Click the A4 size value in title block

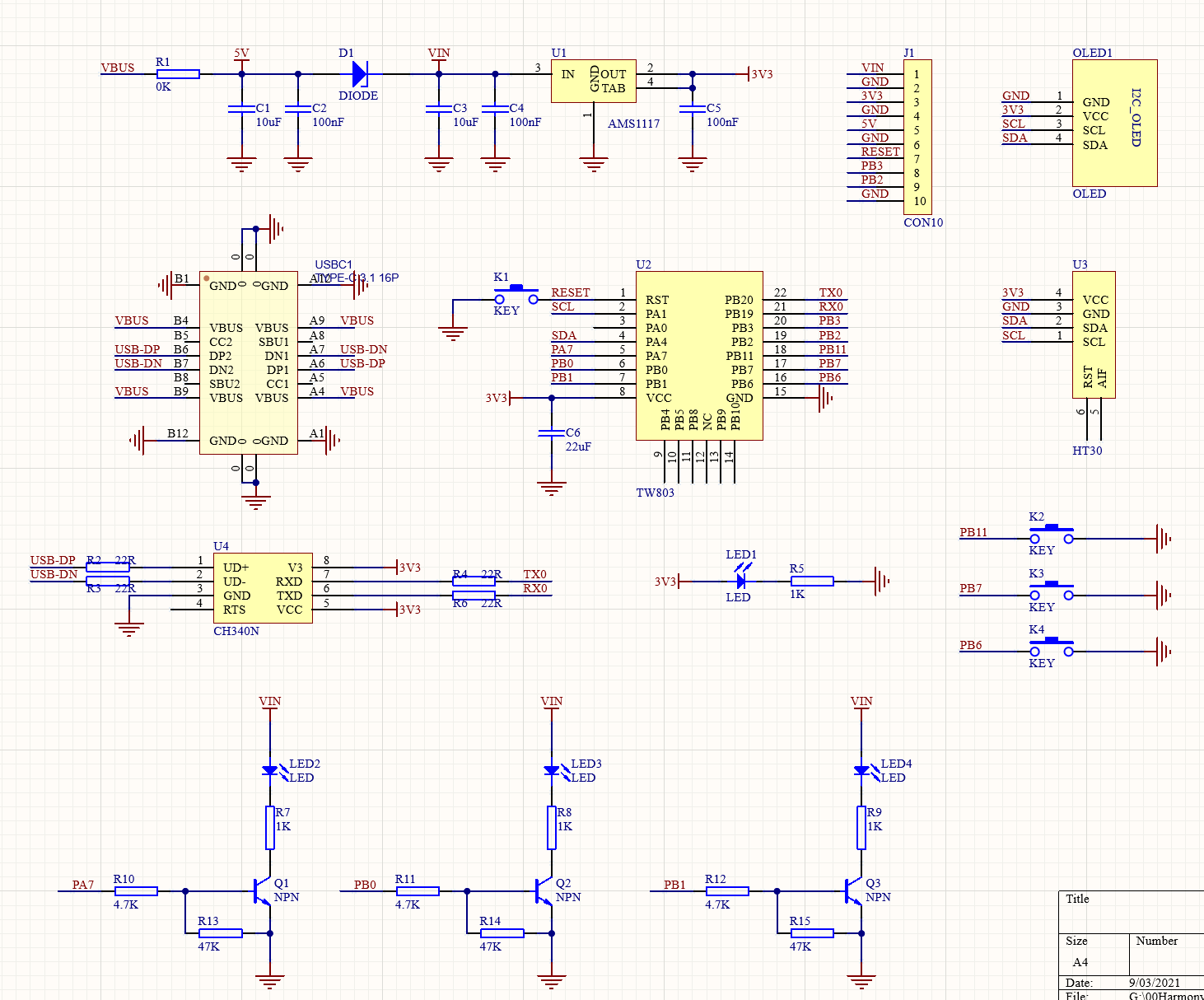(1080, 962)
